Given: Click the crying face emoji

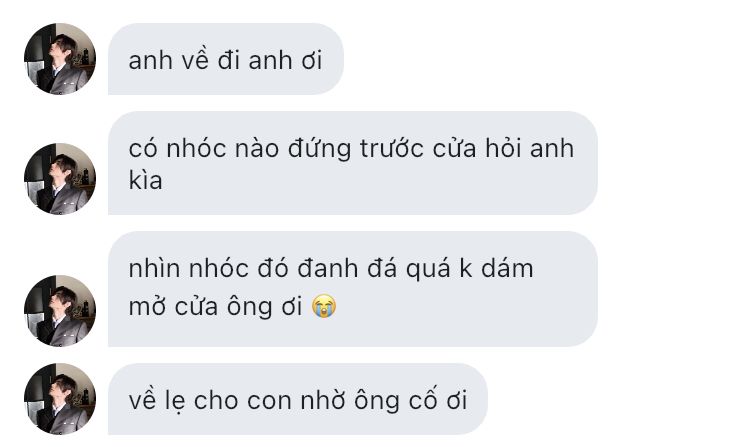Looking at the screenshot, I should point(324,306).
